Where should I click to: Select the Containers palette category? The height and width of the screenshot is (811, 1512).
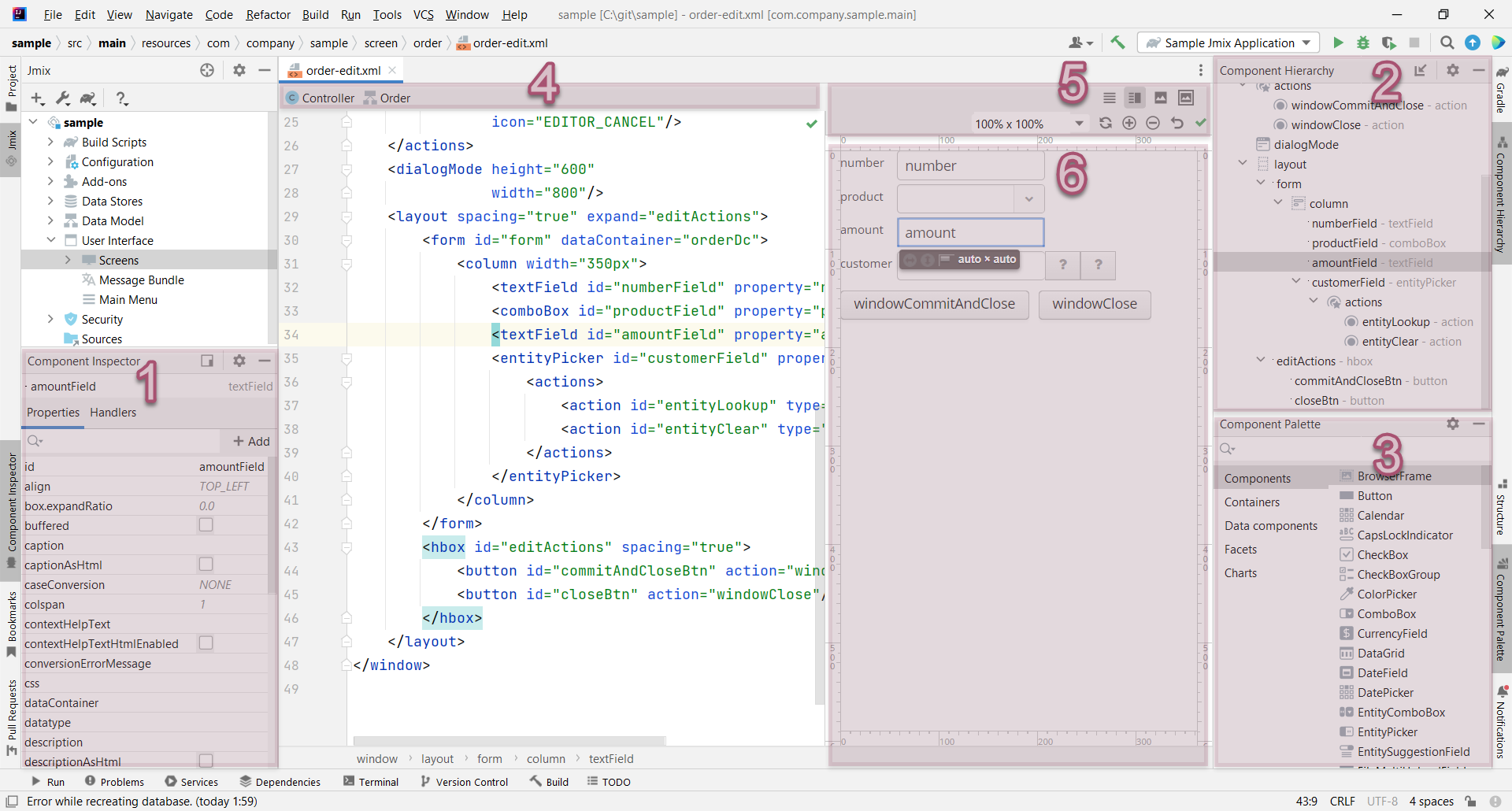click(x=1251, y=502)
